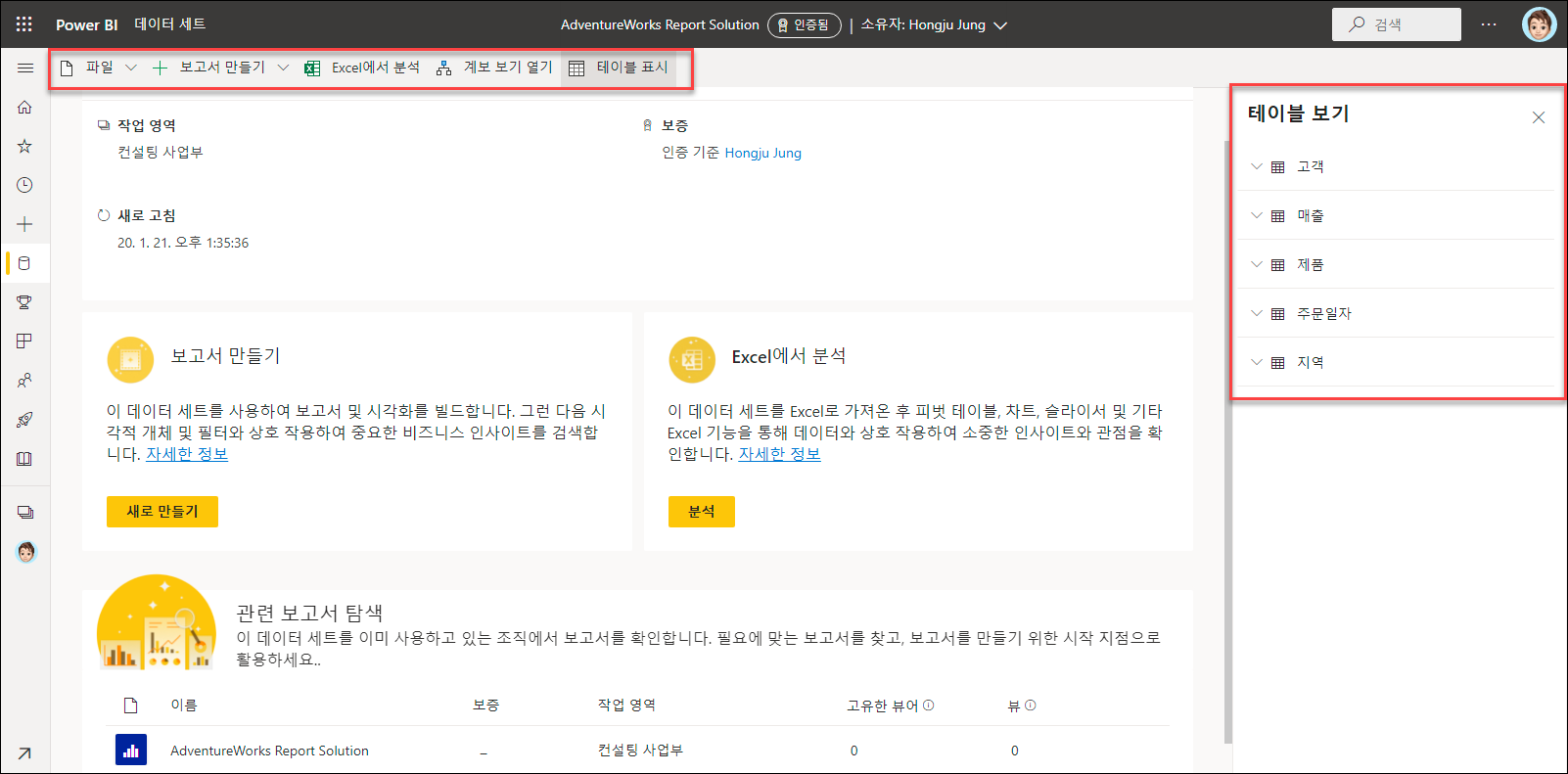Click the 분석 button
This screenshot has height=774, width=1568.
click(x=702, y=512)
